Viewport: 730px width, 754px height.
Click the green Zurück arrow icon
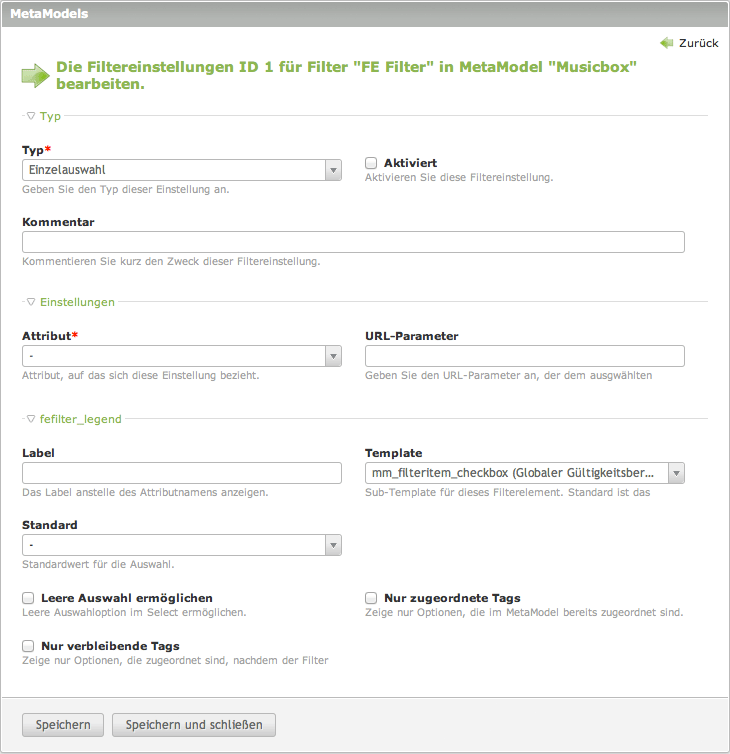667,43
